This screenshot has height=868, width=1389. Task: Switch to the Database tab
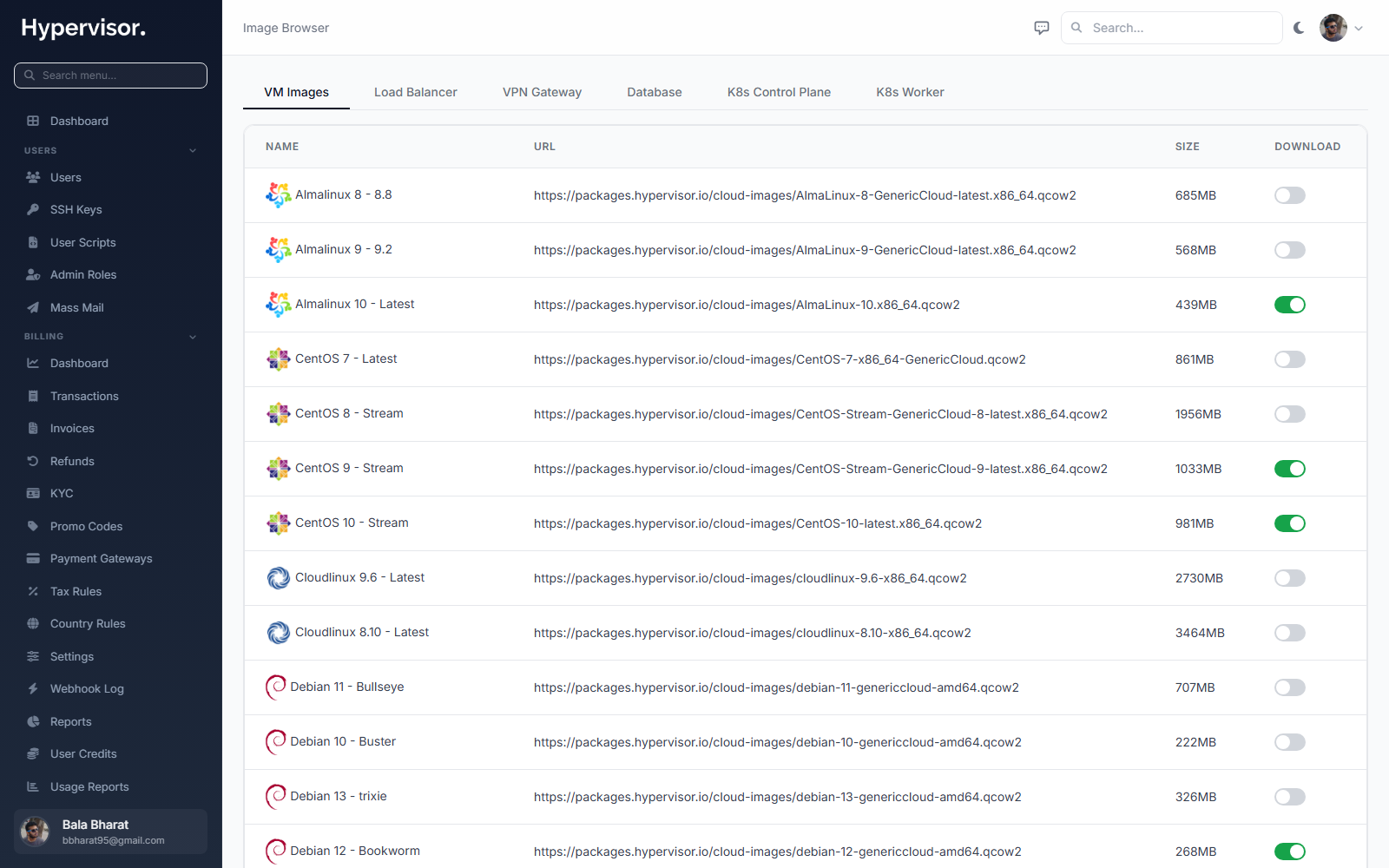655,92
